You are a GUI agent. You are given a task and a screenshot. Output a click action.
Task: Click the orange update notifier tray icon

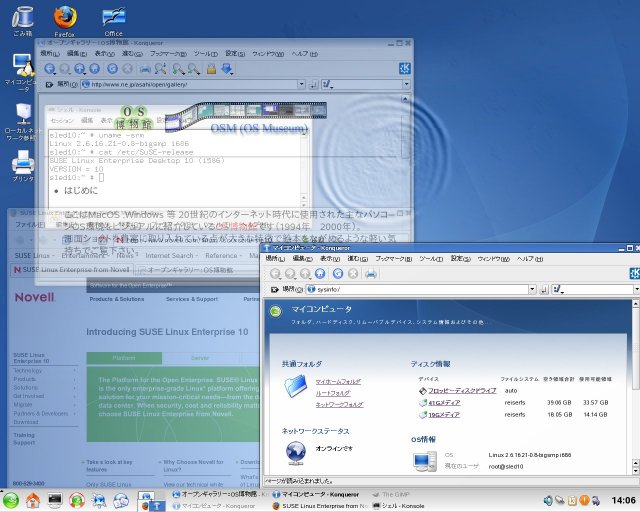point(584,500)
